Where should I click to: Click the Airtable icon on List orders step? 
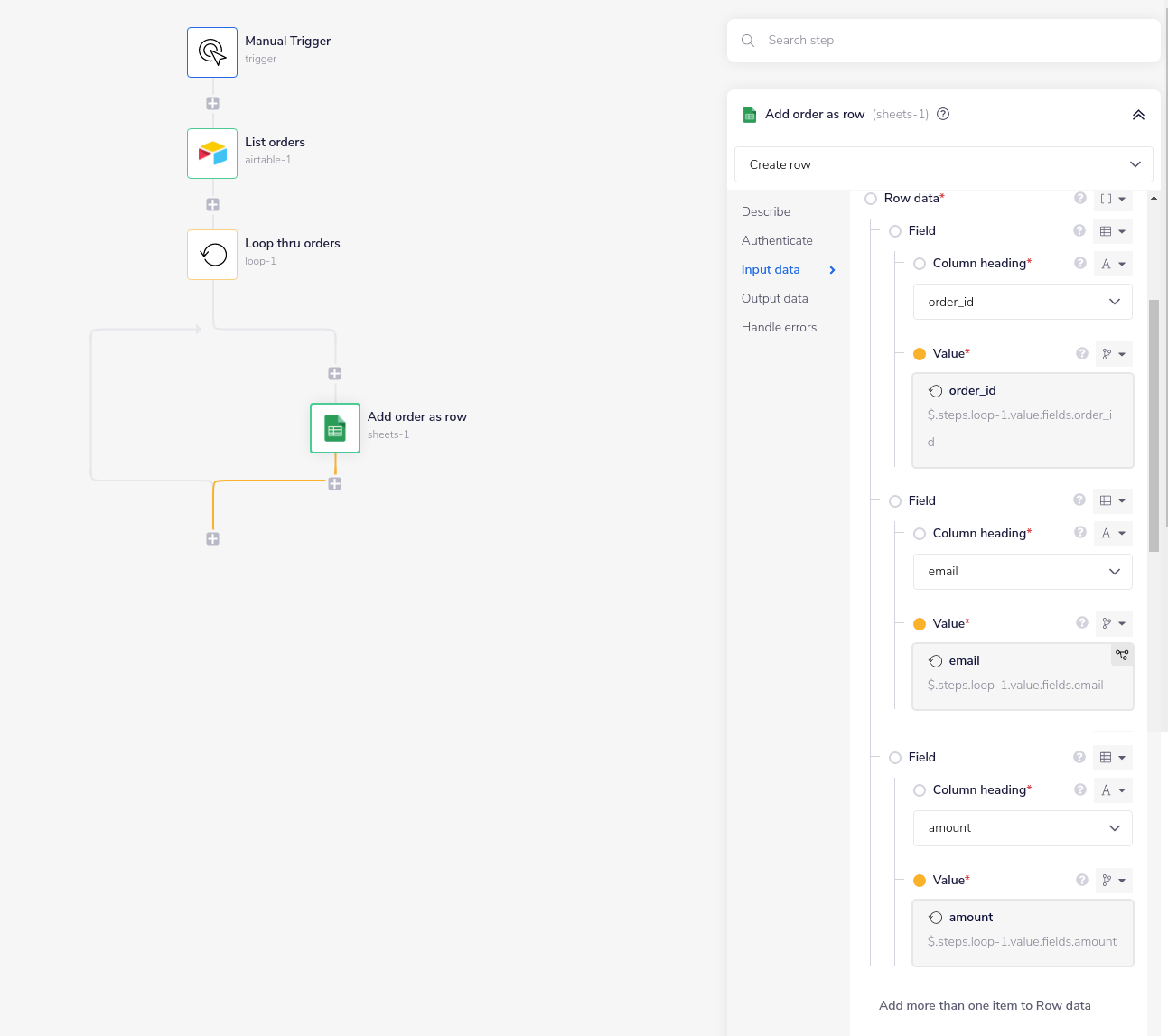tap(211, 153)
